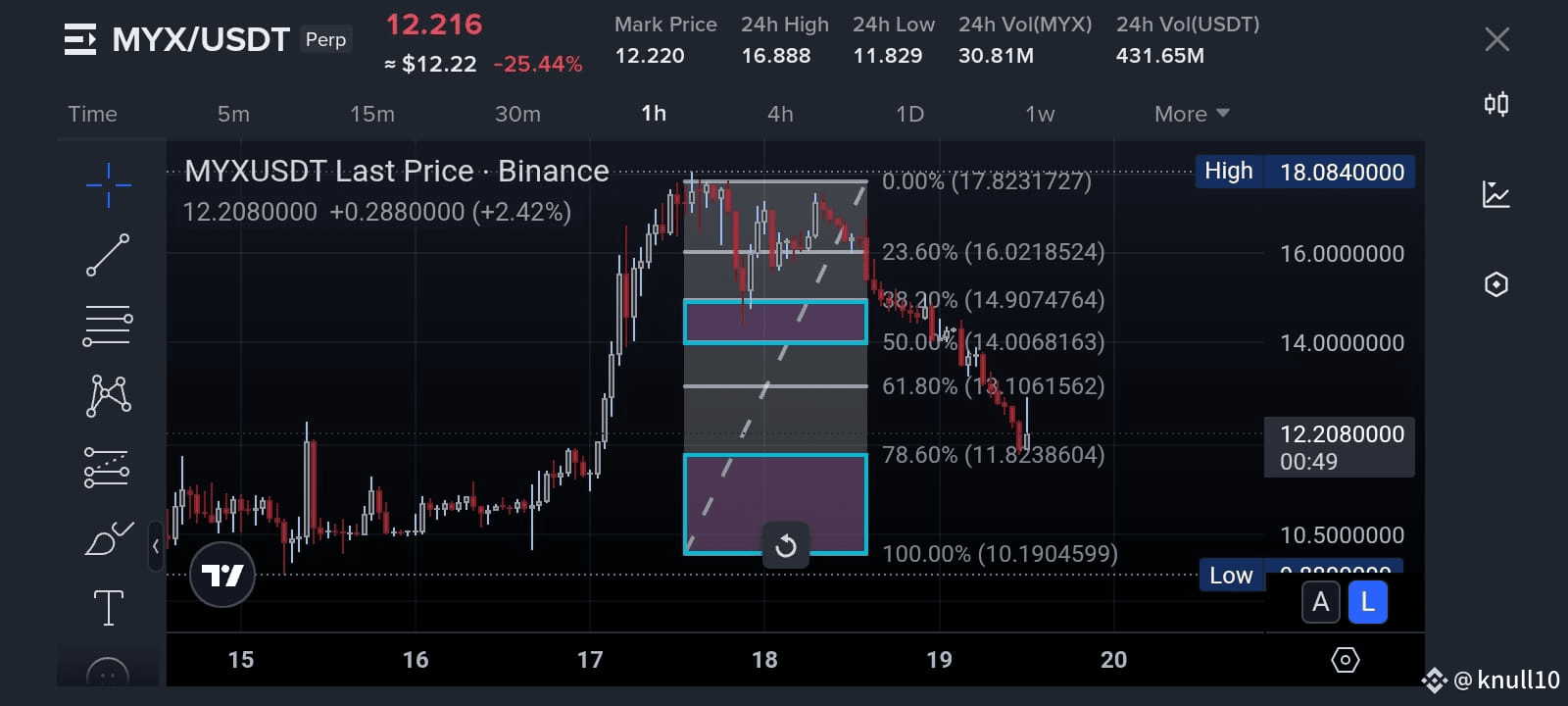Open the emoji icons tool
Screen dimensions: 1568x706
(108, 673)
